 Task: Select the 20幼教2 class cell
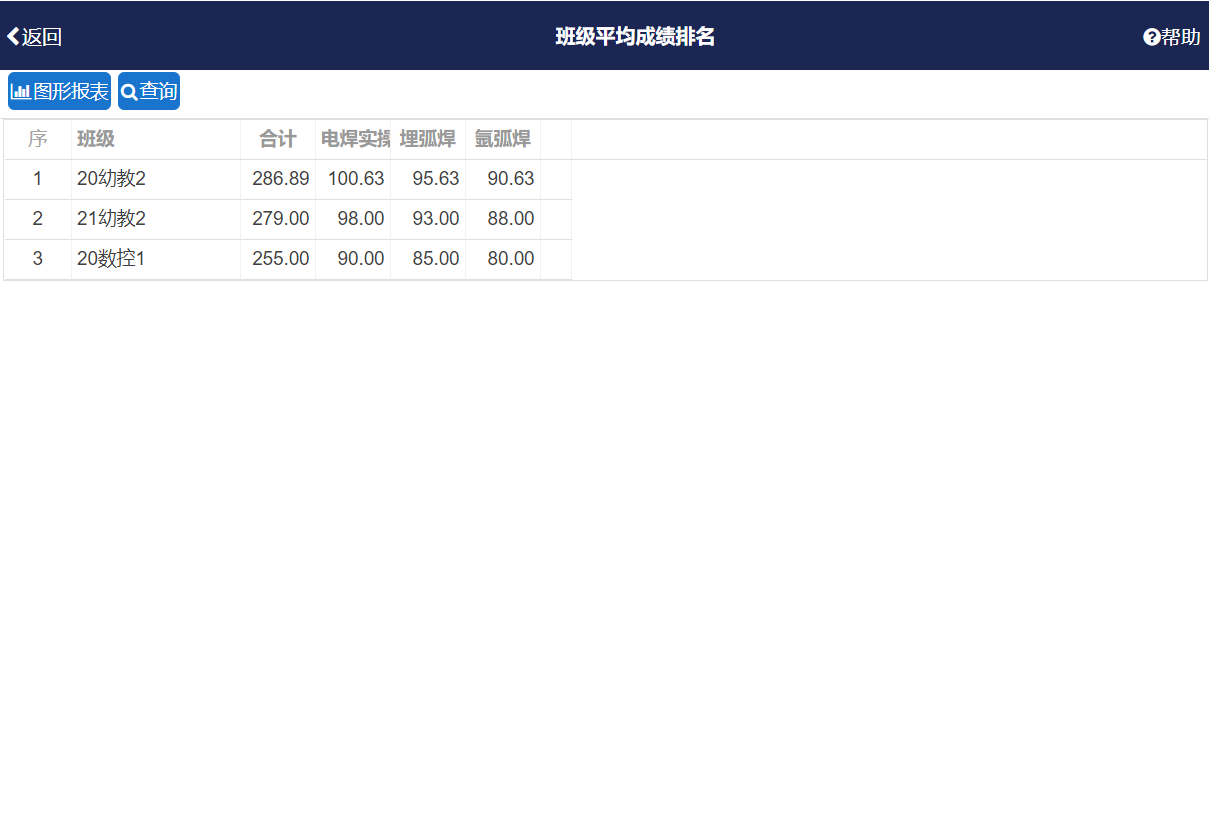(x=156, y=179)
